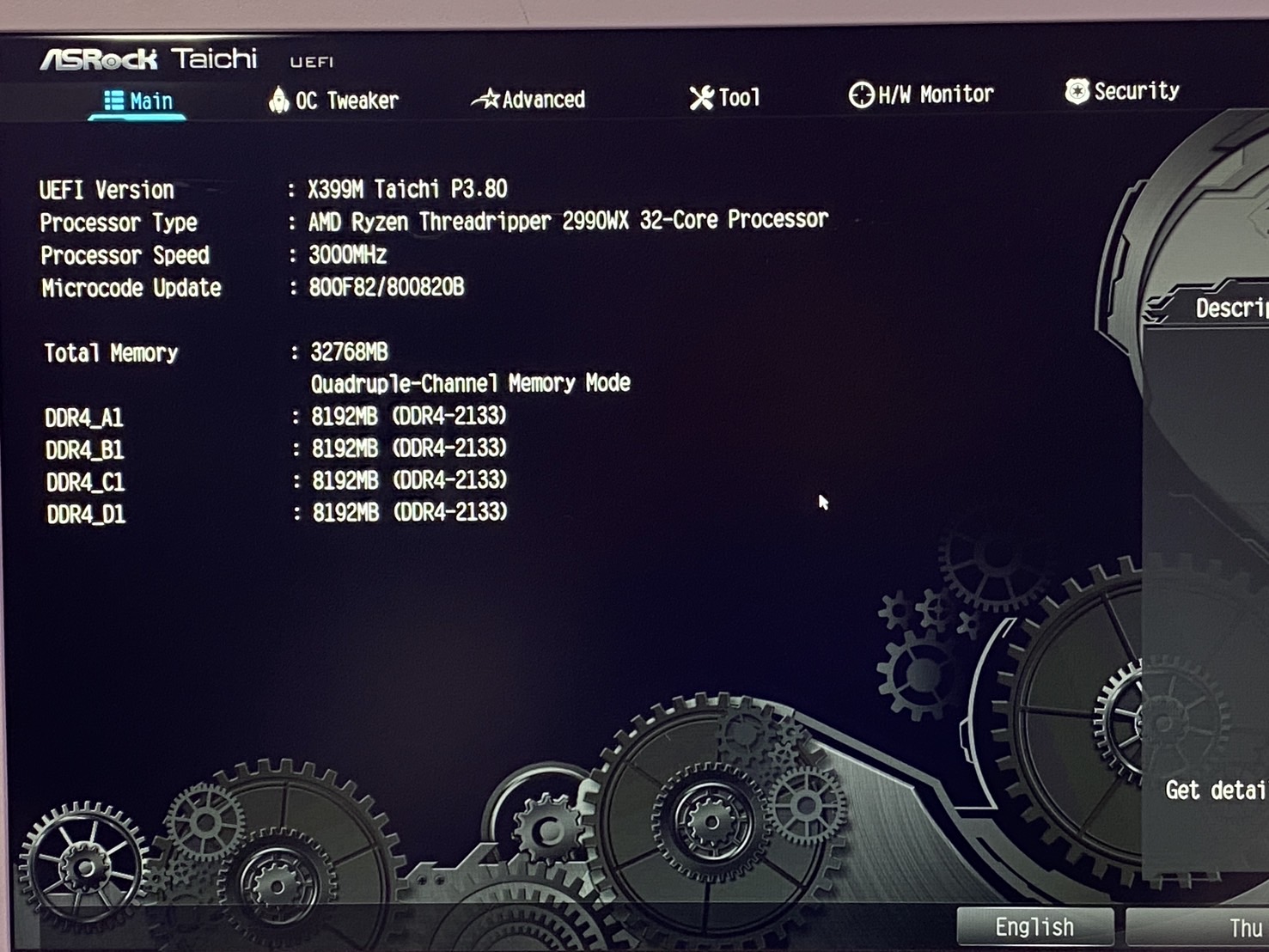Go to the Tool tab
The height and width of the screenshot is (952, 1269).
tap(725, 97)
